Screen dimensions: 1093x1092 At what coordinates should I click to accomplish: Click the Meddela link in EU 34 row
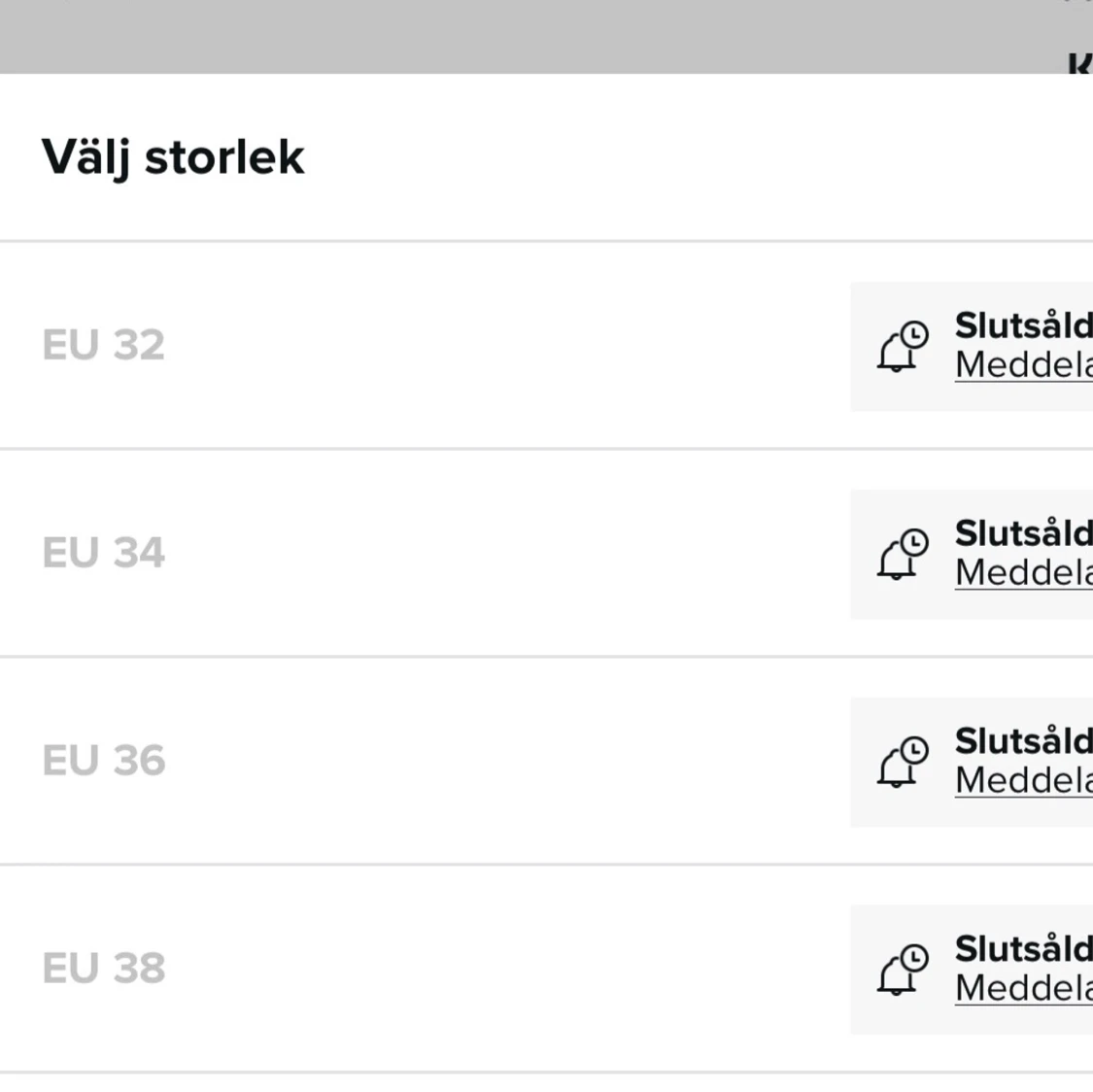click(1023, 573)
